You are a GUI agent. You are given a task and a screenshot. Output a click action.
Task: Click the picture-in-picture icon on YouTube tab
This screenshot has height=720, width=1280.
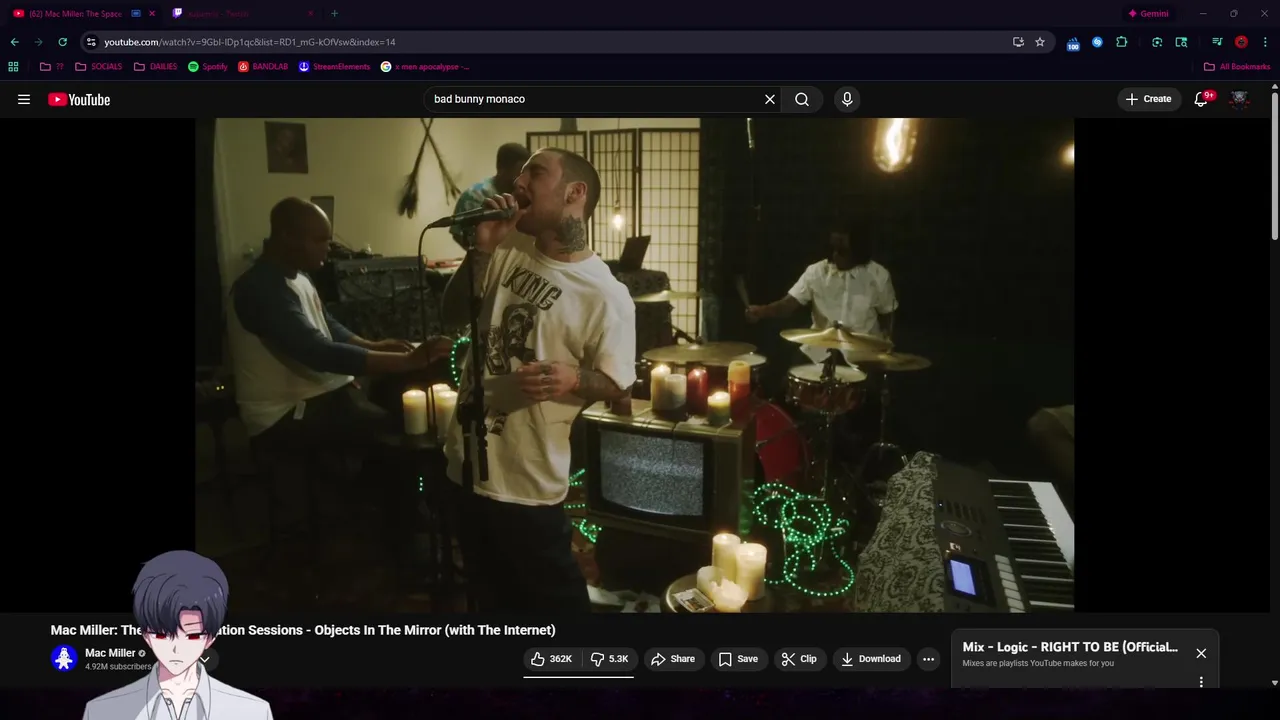[x=136, y=14]
